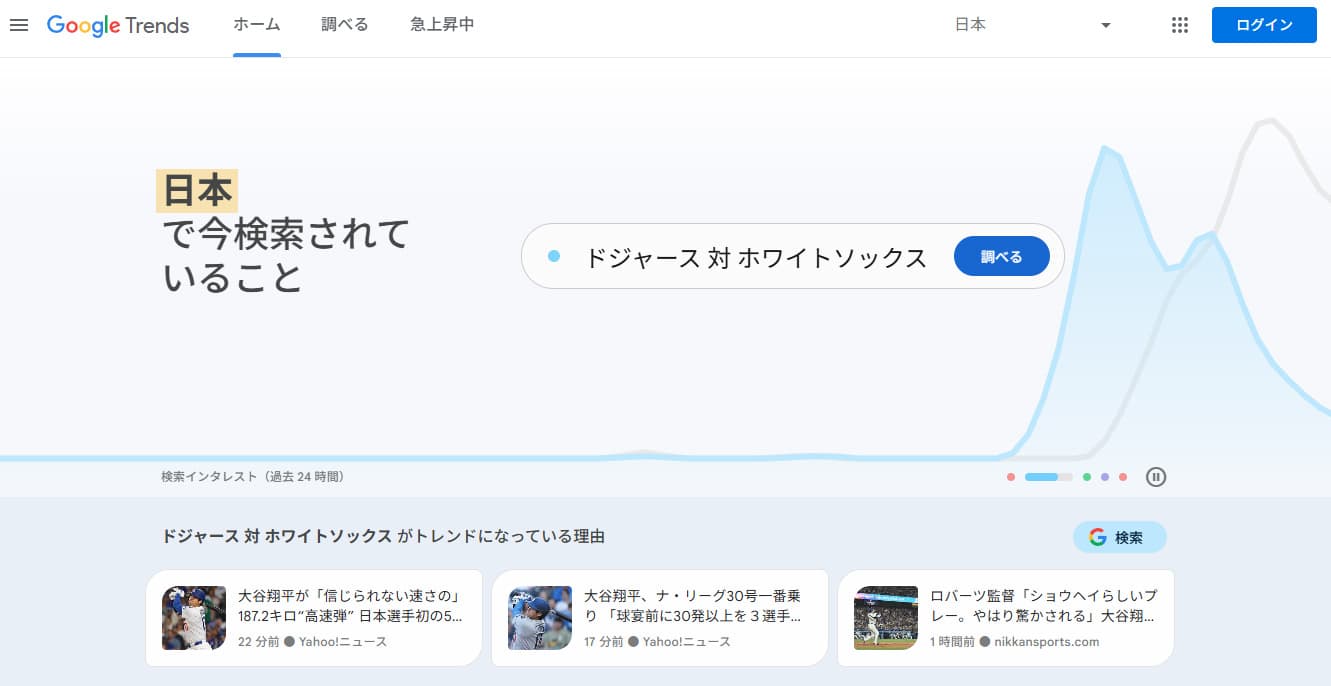Viewport: 1331px width, 686px height.
Task: Select the red carousel indicator dot
Action: [x=1010, y=477]
